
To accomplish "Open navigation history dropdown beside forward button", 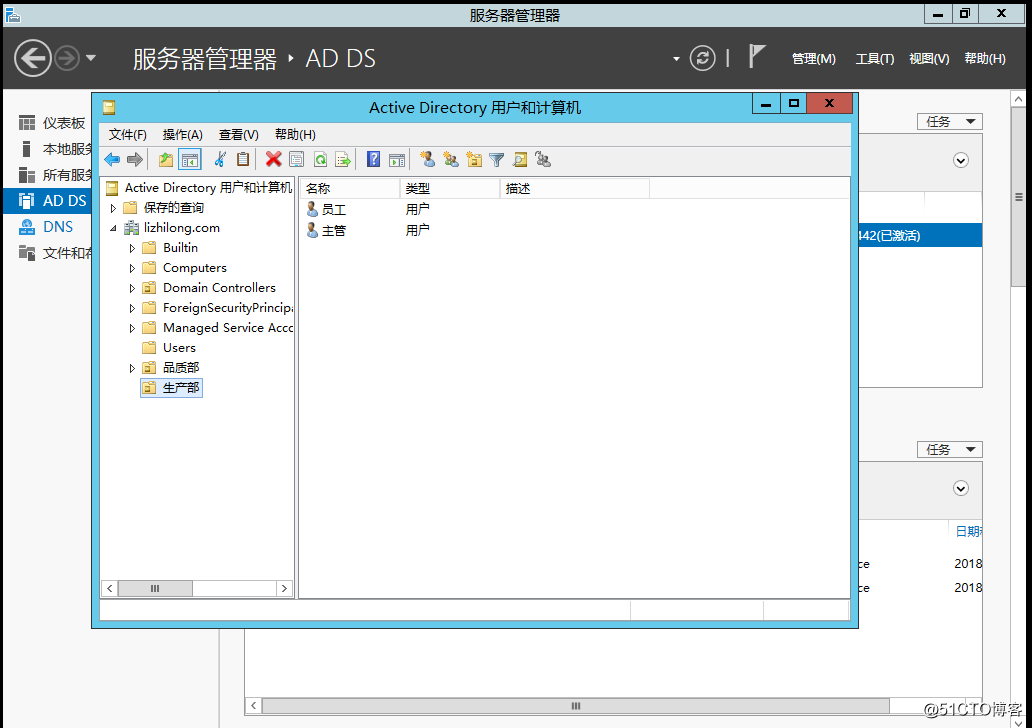I will pyautogui.click(x=91, y=58).
